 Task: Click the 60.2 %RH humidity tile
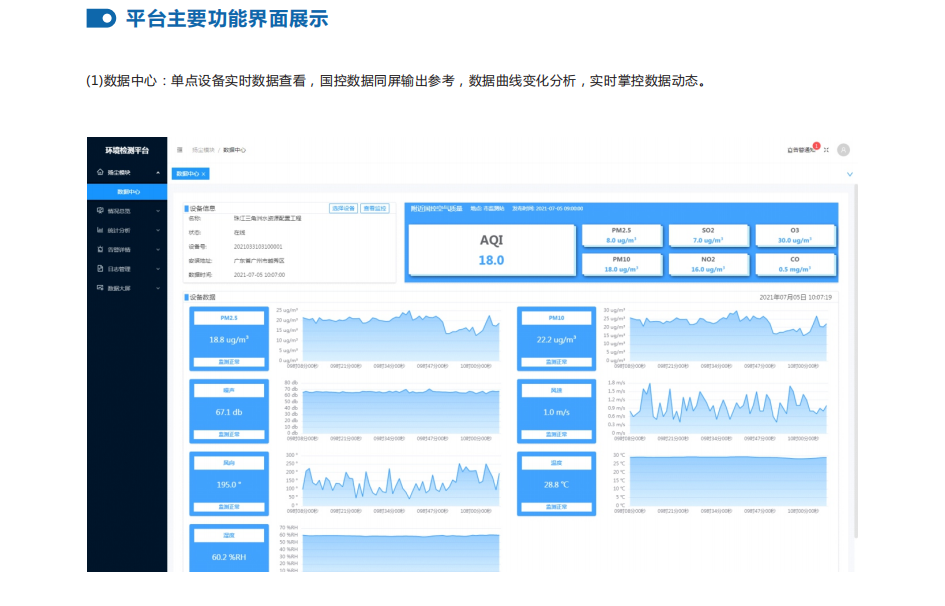coord(229,548)
